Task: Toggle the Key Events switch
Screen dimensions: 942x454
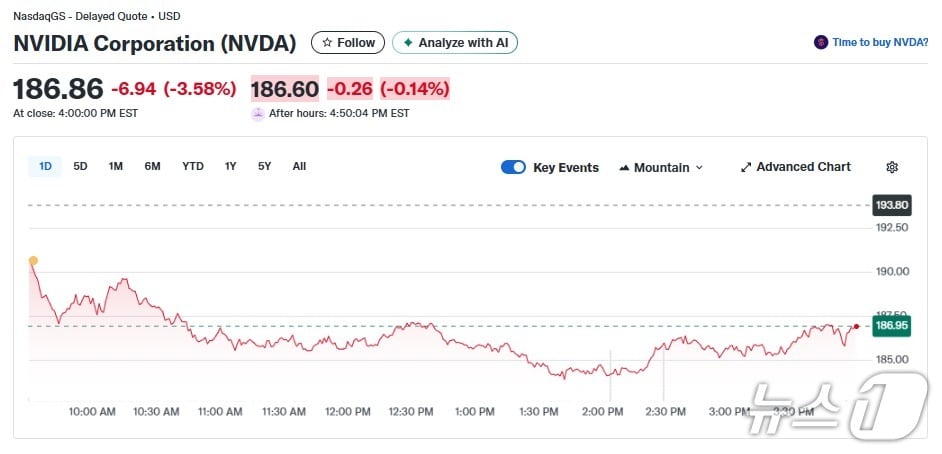Action: click(x=513, y=167)
